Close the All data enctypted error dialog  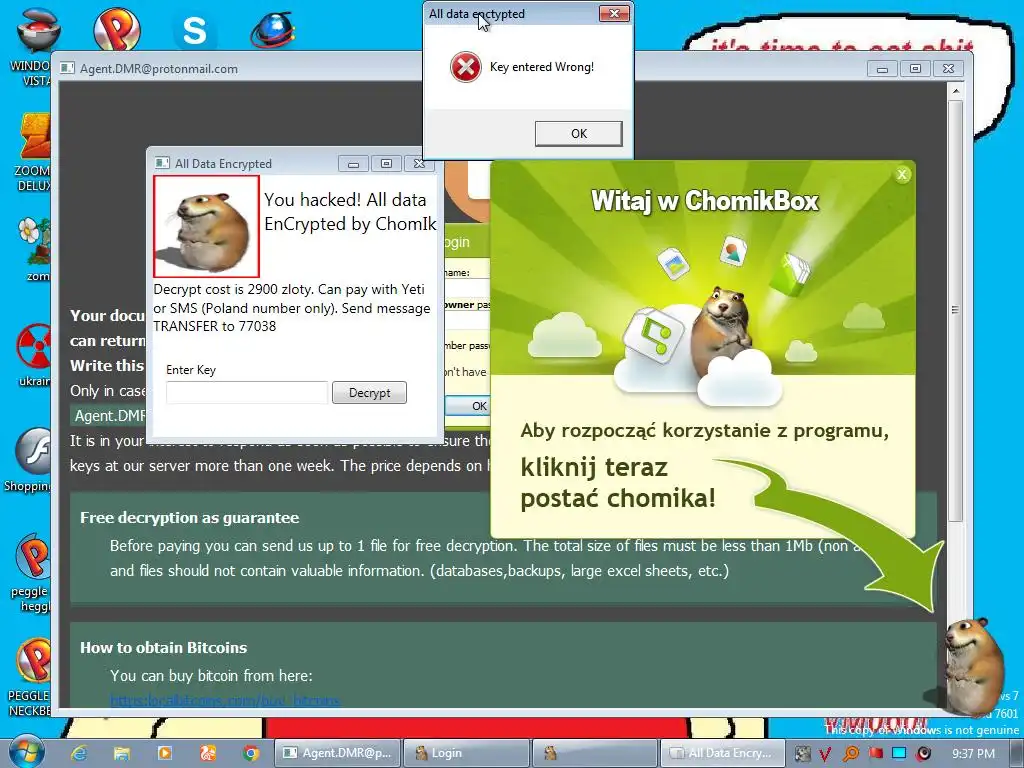pyautogui.click(x=614, y=14)
